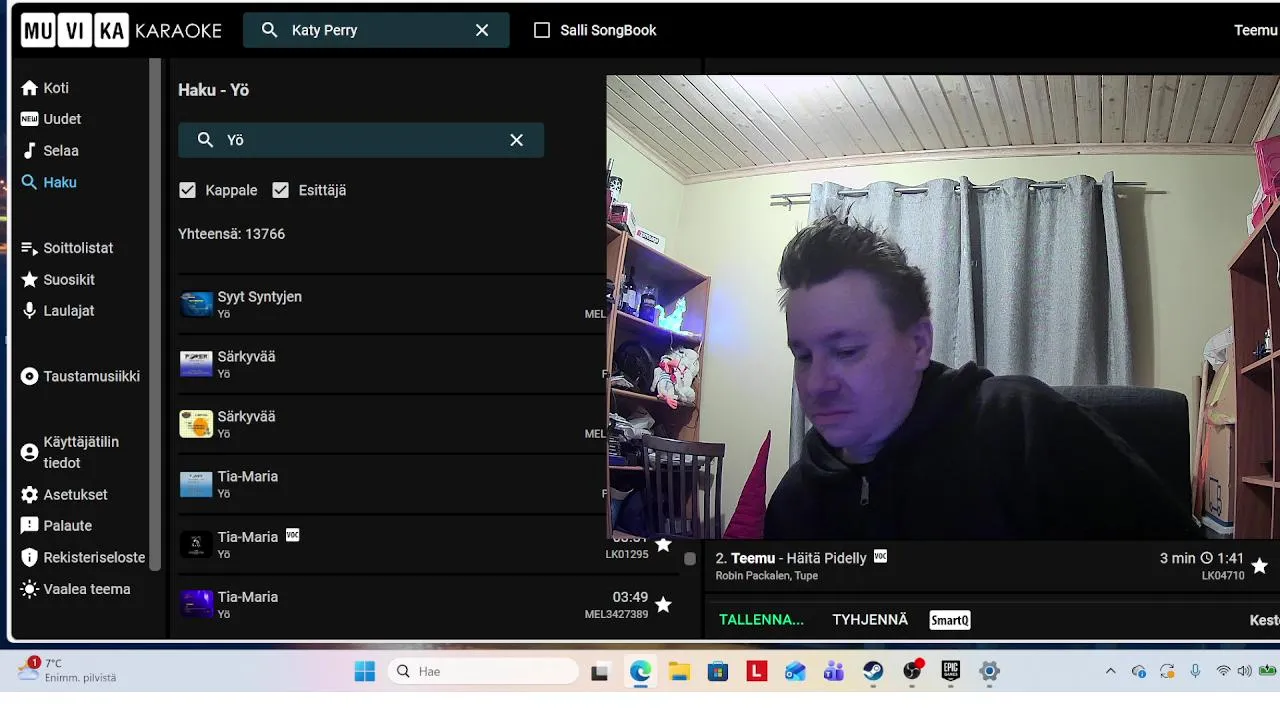Click the volume speaker tray icon

tap(1244, 671)
